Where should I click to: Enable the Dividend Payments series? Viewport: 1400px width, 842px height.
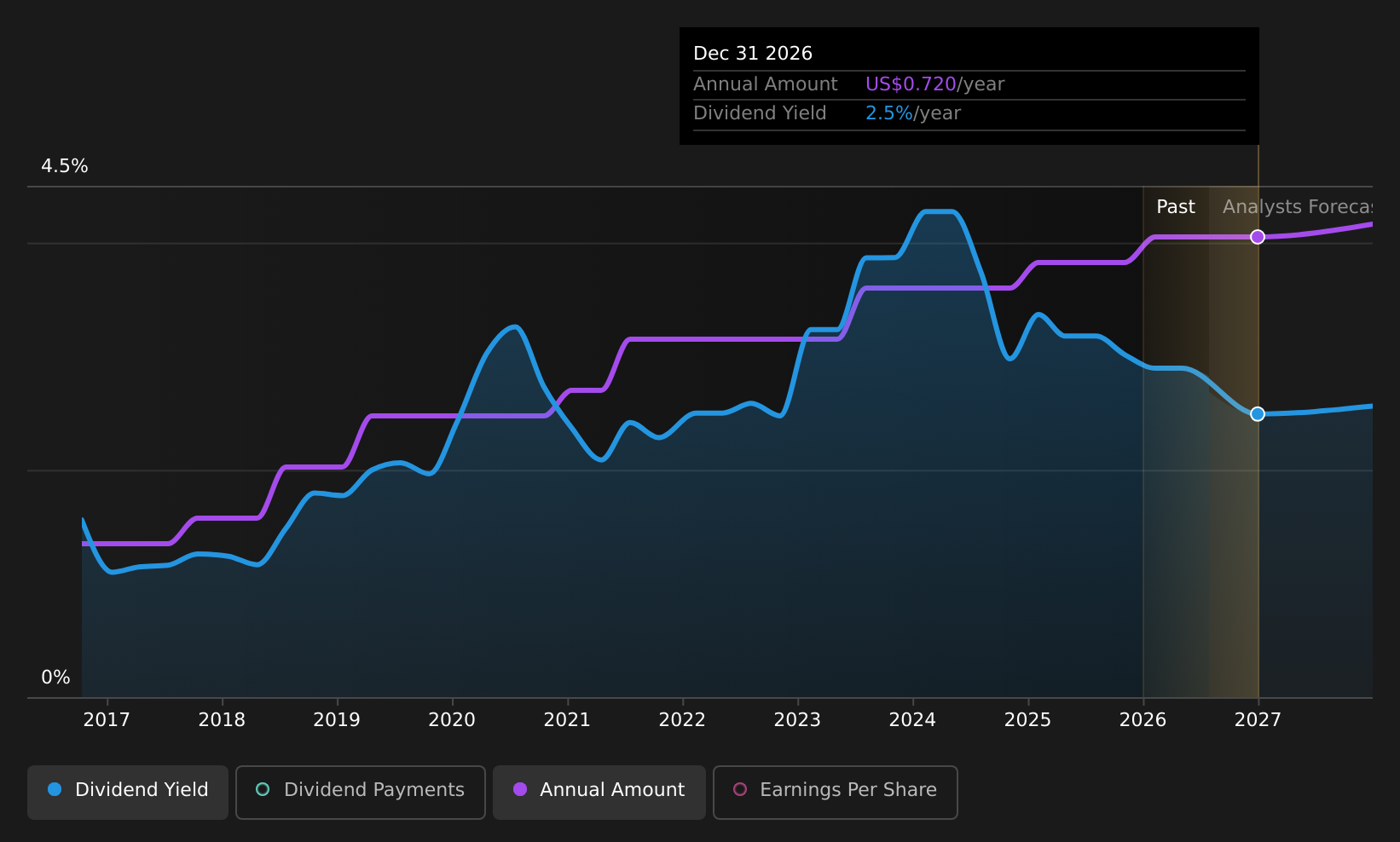point(360,792)
